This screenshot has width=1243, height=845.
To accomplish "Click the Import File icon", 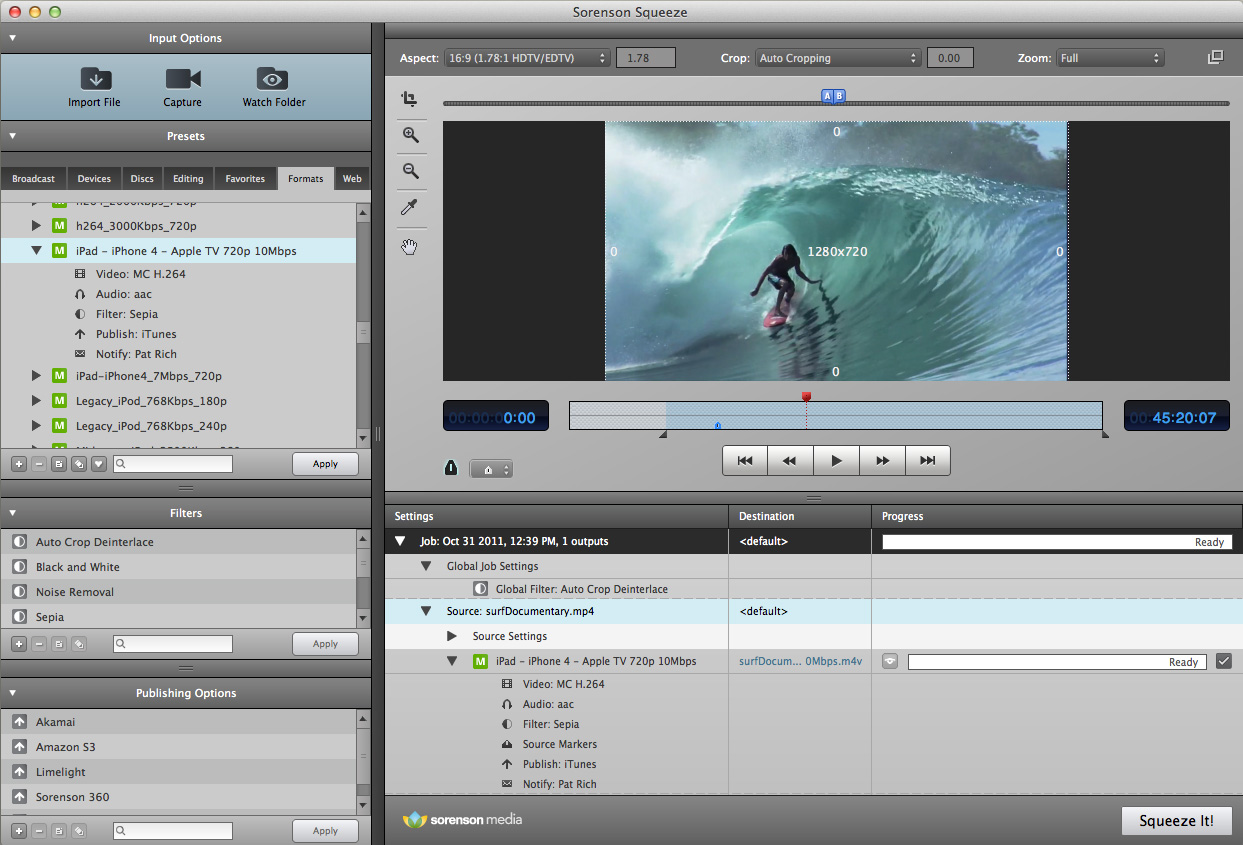I will [x=98, y=80].
